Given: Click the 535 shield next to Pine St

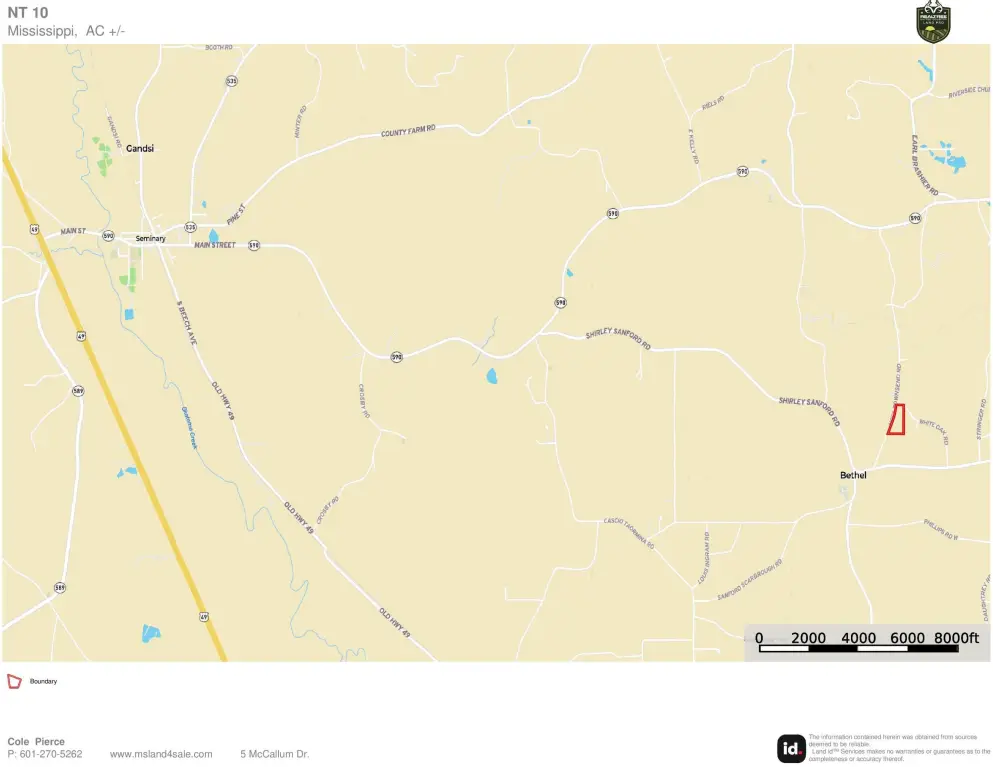Looking at the screenshot, I should (191, 227).
